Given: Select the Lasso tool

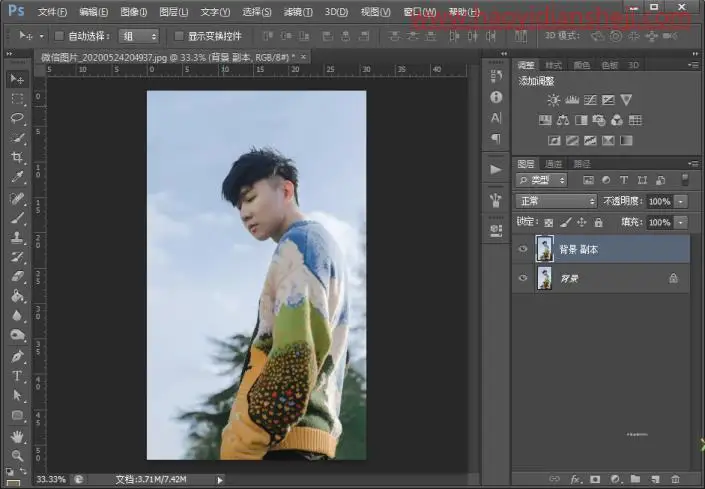Looking at the screenshot, I should (17, 118).
